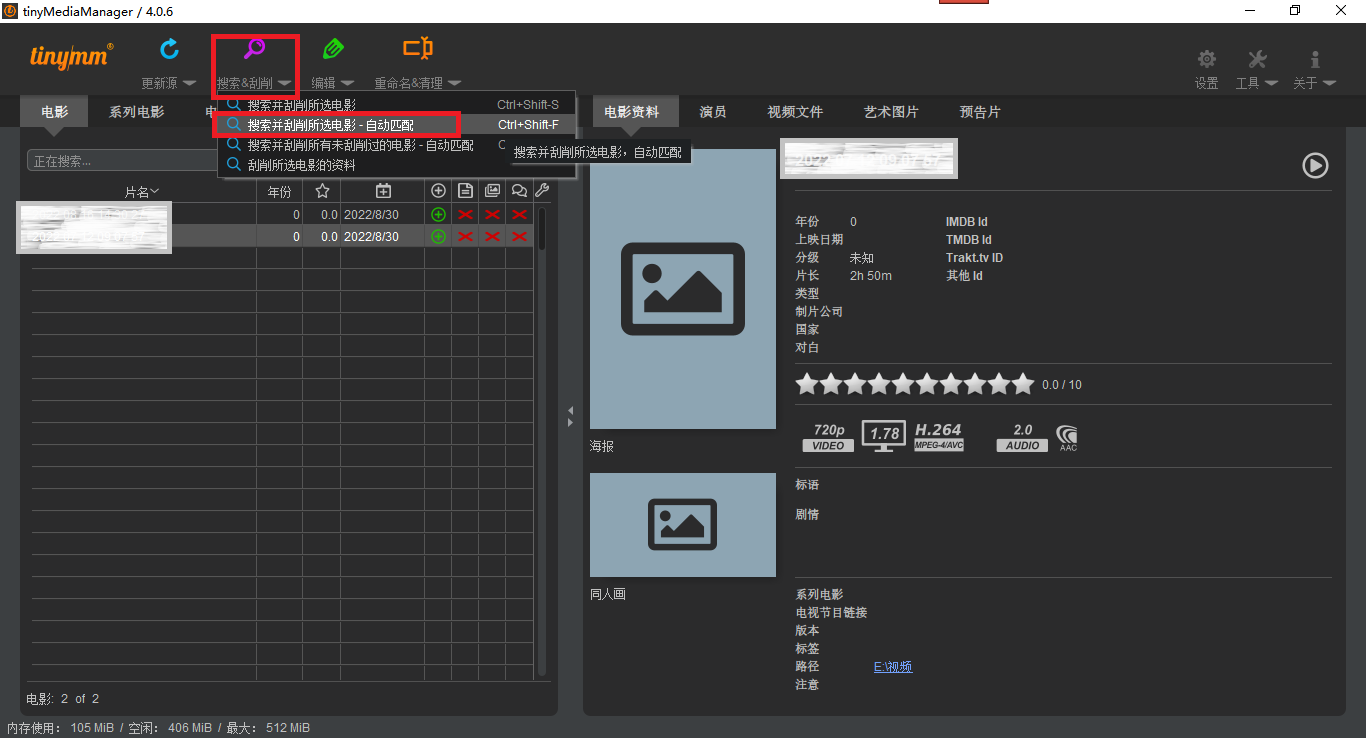Viewport: 1366px width, 738px height.
Task: Expand the 工具 dropdown arrow
Action: 1271,83
